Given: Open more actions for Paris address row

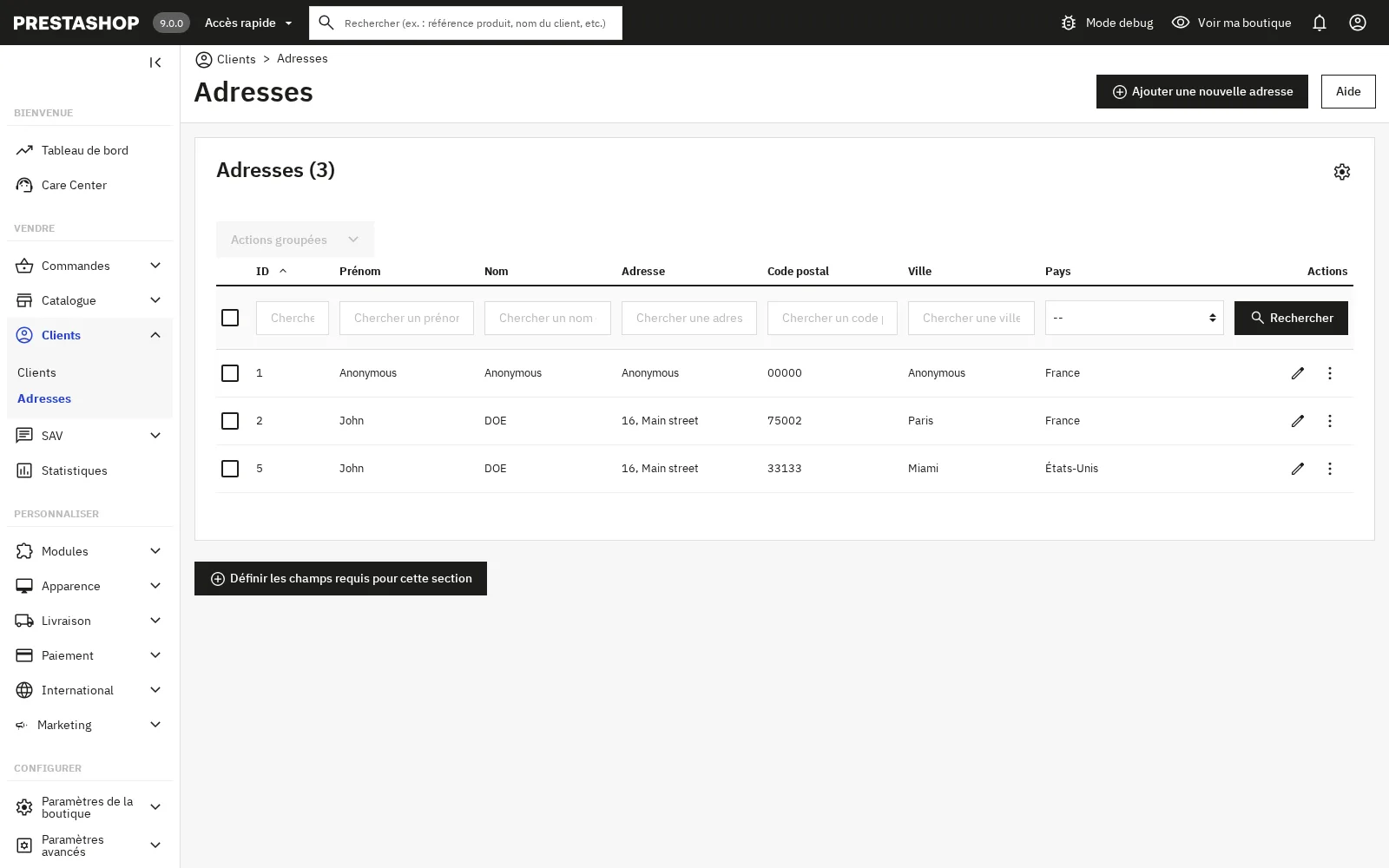Looking at the screenshot, I should tap(1330, 421).
